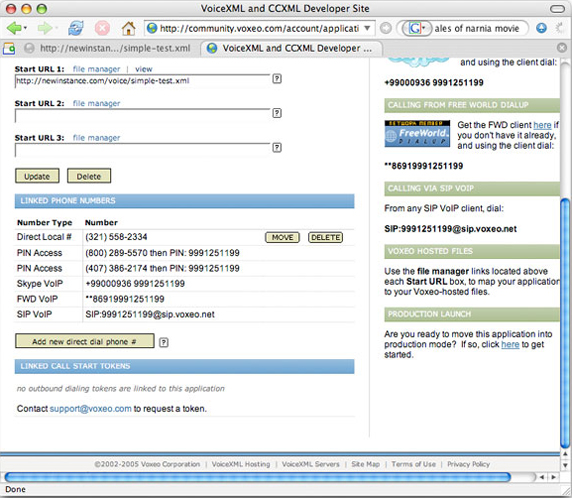Open file manager link for Start URL 3
Screen dimensions: 572x498
(x=96, y=138)
